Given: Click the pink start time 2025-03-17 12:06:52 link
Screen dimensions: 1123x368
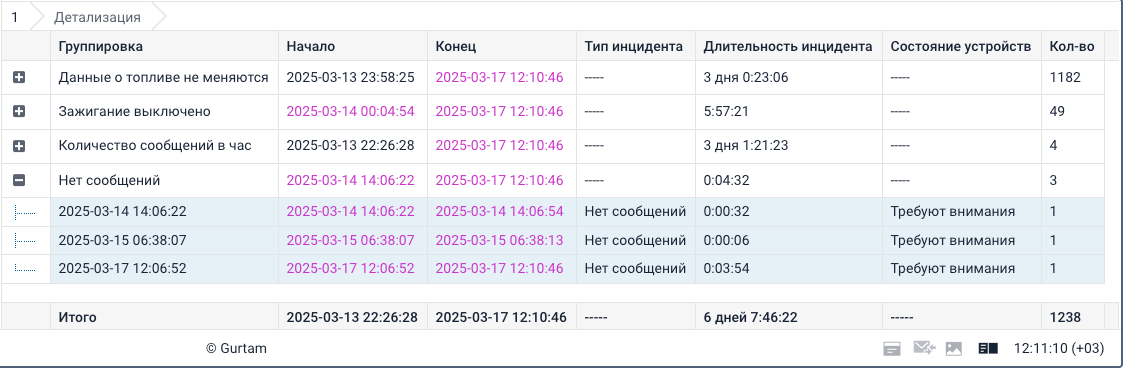Looking at the screenshot, I should [350, 269].
